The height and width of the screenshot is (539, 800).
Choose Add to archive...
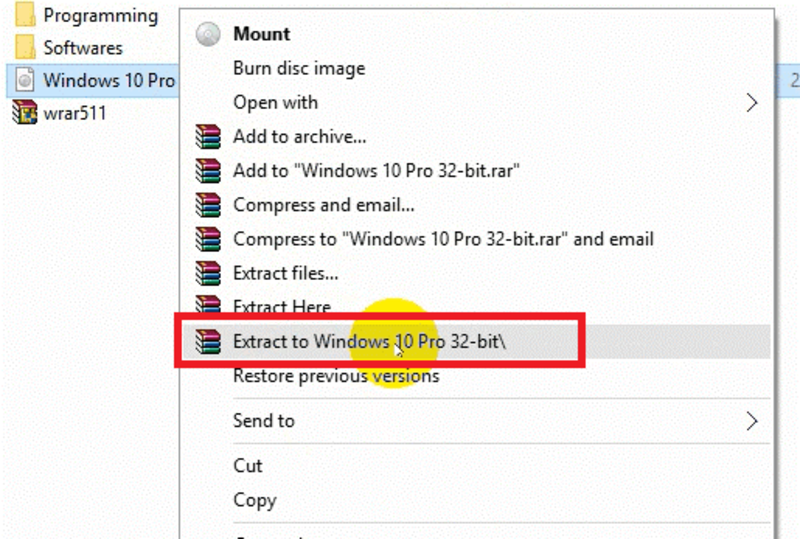299,137
